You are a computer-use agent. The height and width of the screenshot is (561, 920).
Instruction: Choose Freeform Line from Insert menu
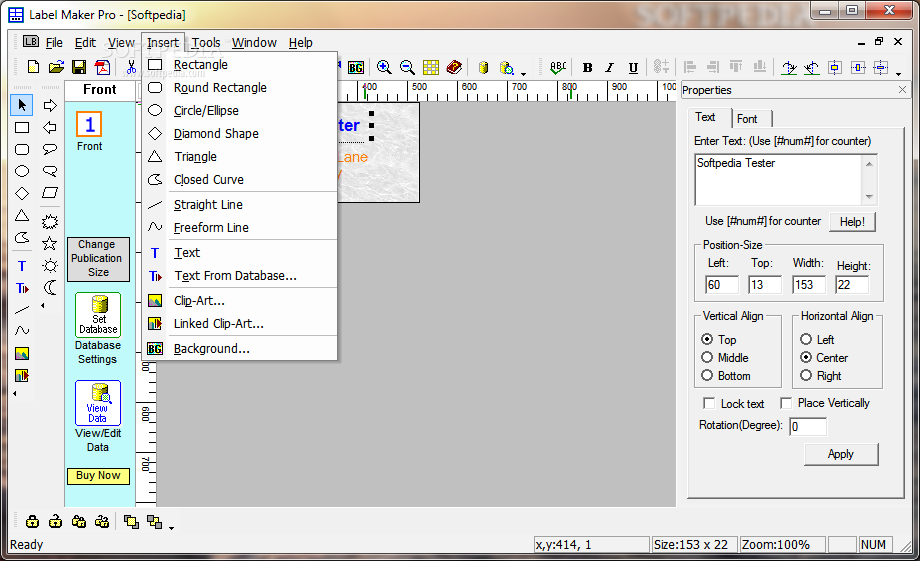pyautogui.click(x=240, y=228)
